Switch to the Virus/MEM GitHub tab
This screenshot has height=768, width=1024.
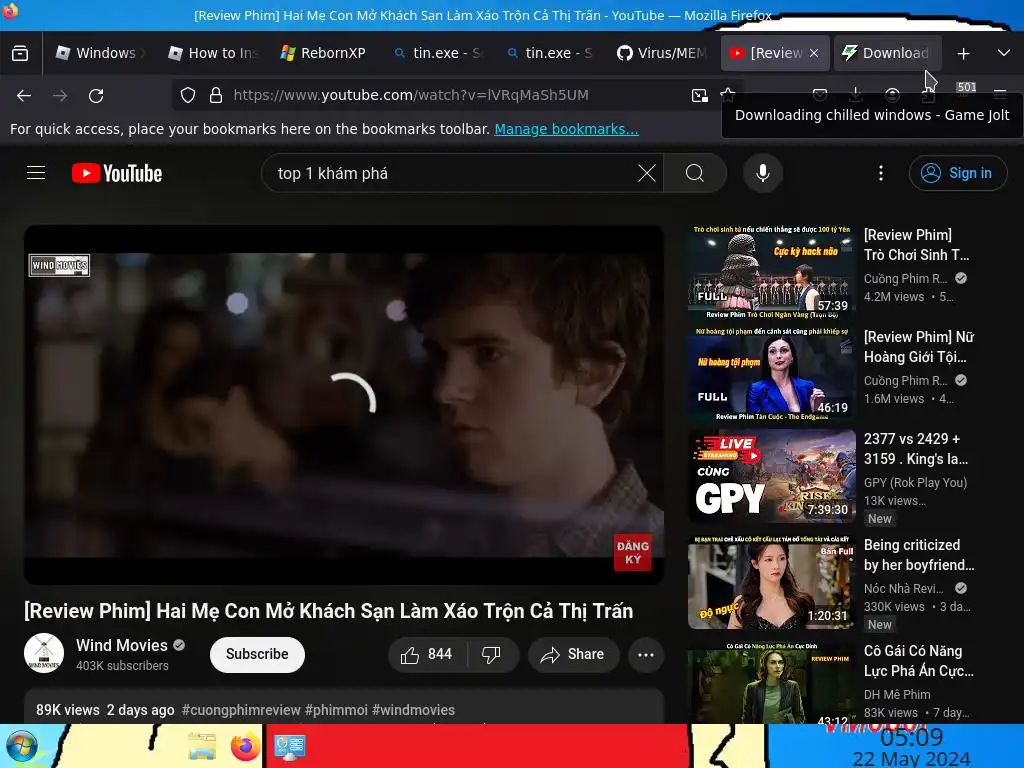point(662,53)
